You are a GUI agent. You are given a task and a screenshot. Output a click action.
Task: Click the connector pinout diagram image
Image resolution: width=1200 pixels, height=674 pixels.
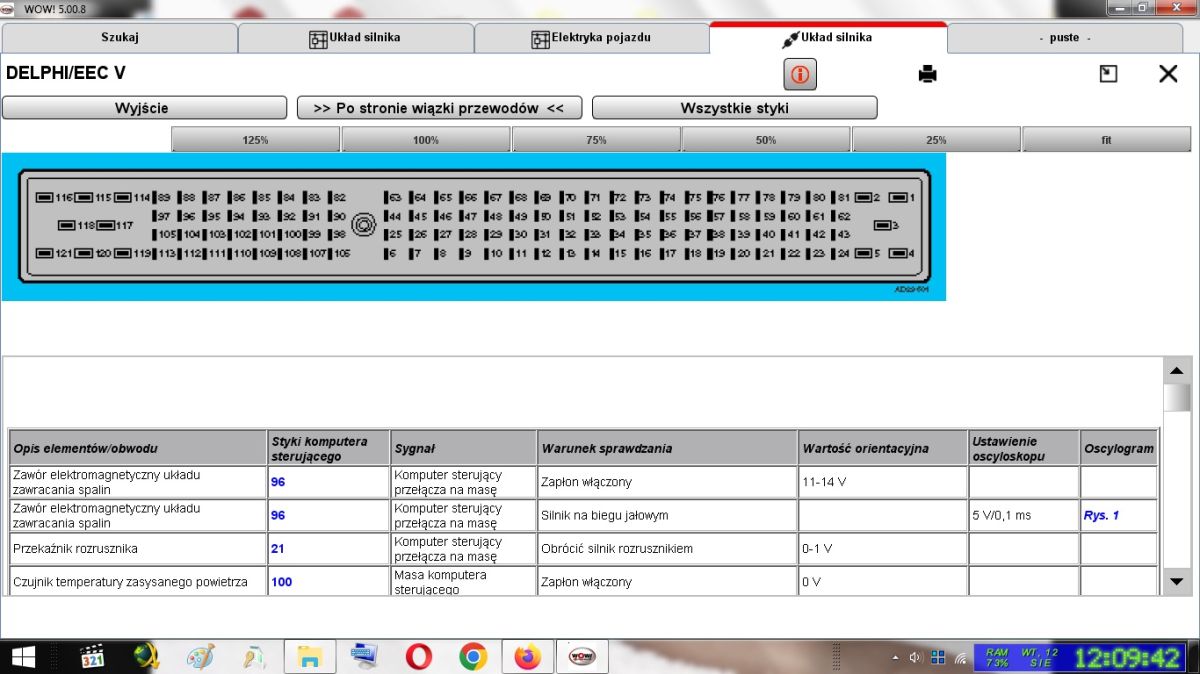[474, 227]
